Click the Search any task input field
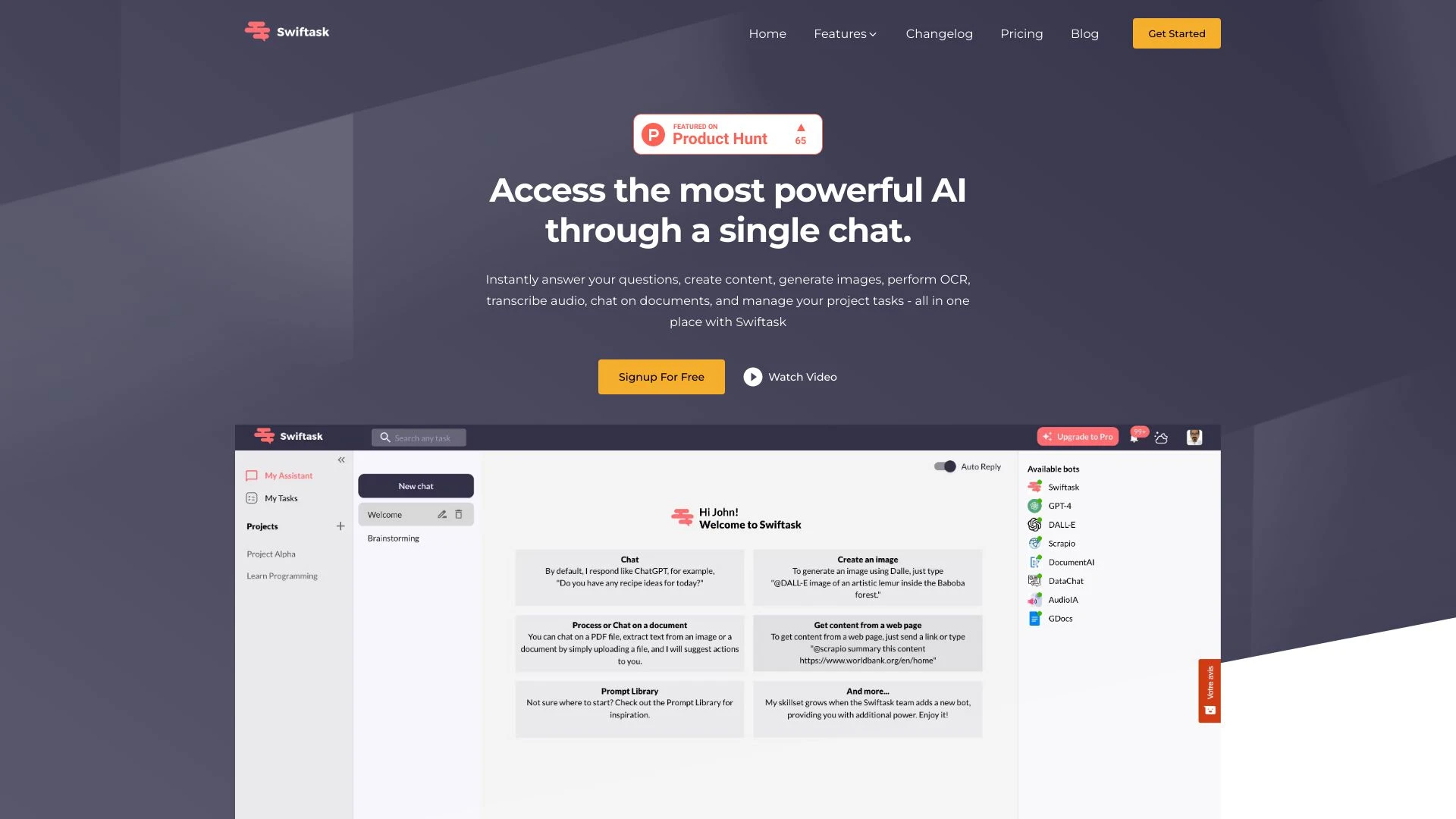 click(419, 437)
